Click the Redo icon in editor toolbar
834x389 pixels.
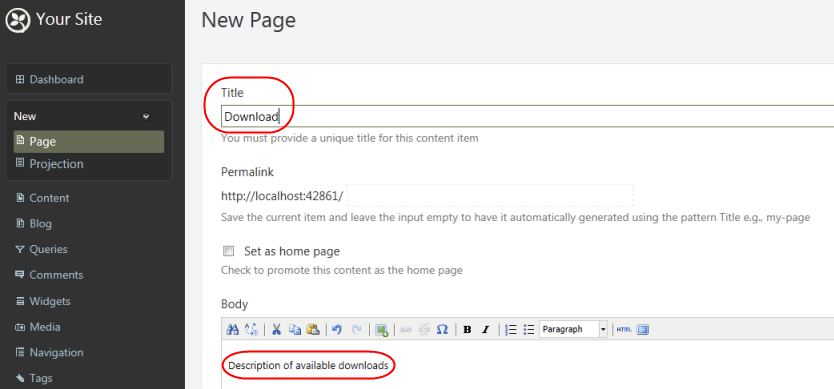(x=357, y=329)
